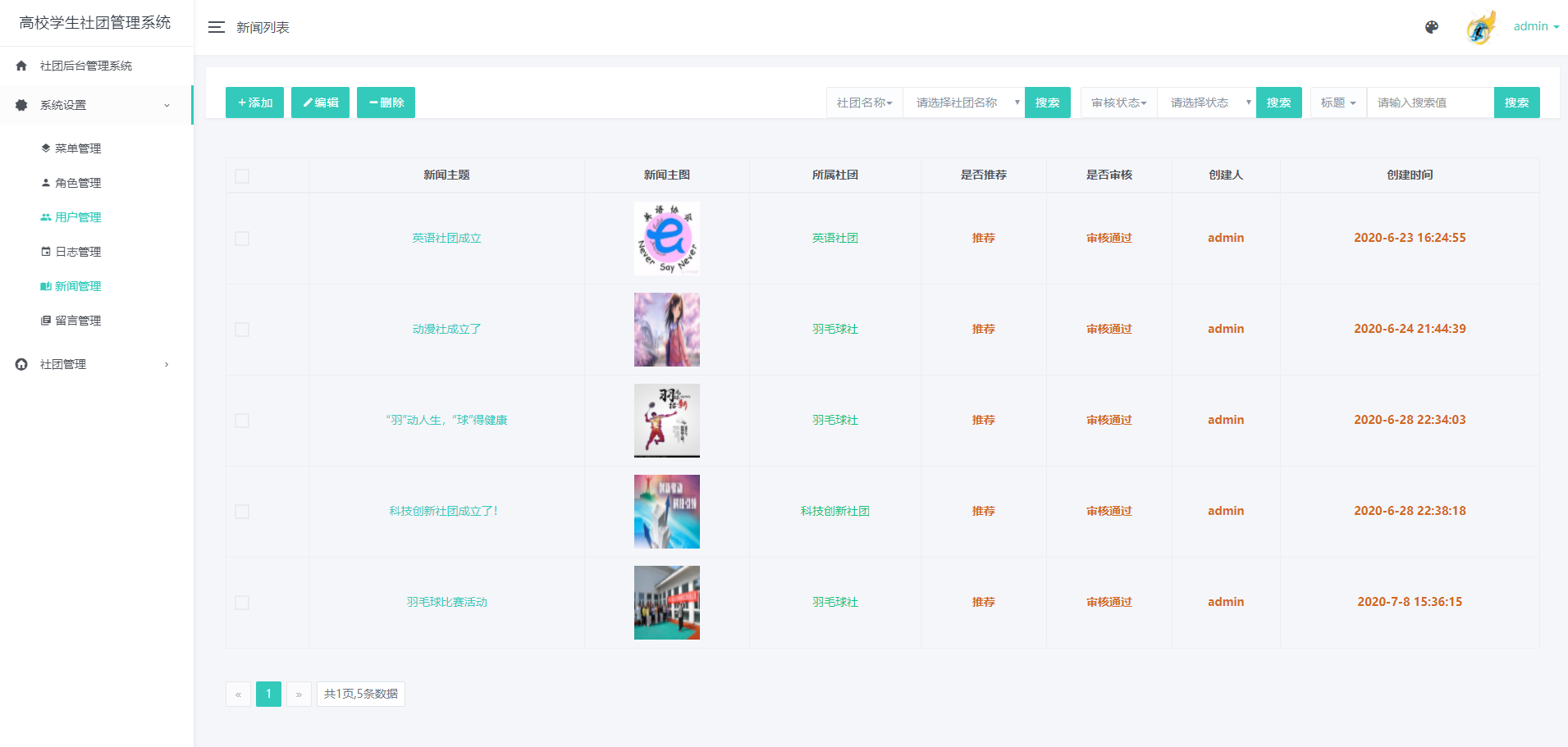Click the 编辑 button
The height and width of the screenshot is (747, 1568).
click(320, 102)
